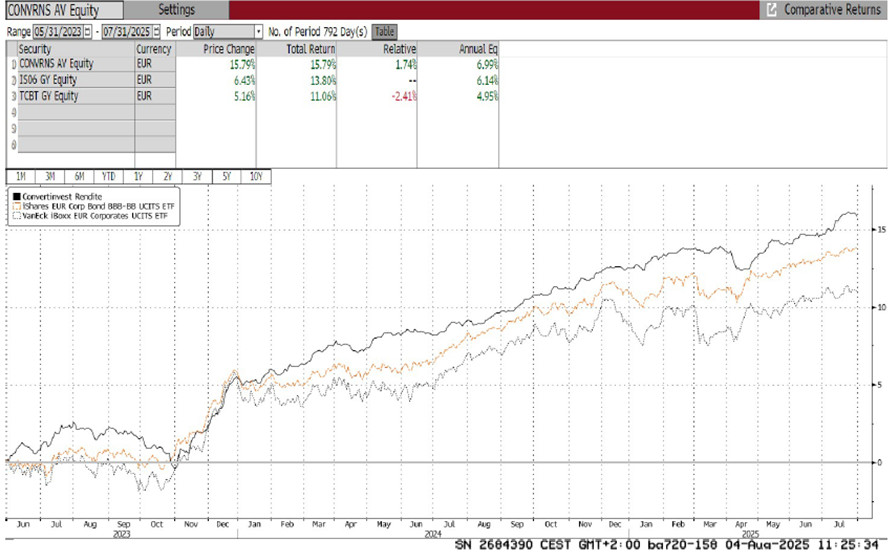Switch chart to the 5Y range
890x556 pixels.
[x=228, y=177]
